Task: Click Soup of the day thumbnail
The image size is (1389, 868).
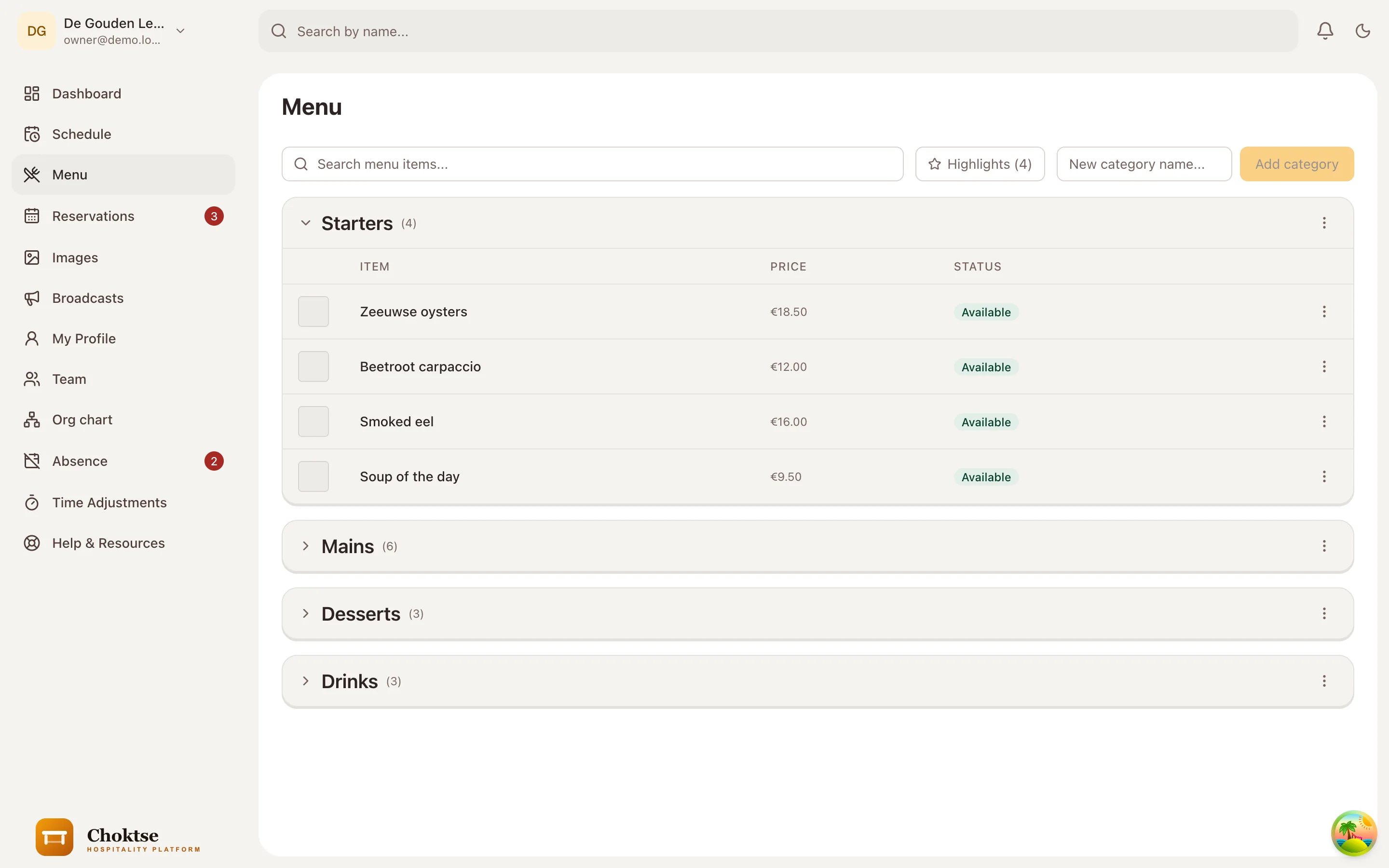Action: point(313,476)
